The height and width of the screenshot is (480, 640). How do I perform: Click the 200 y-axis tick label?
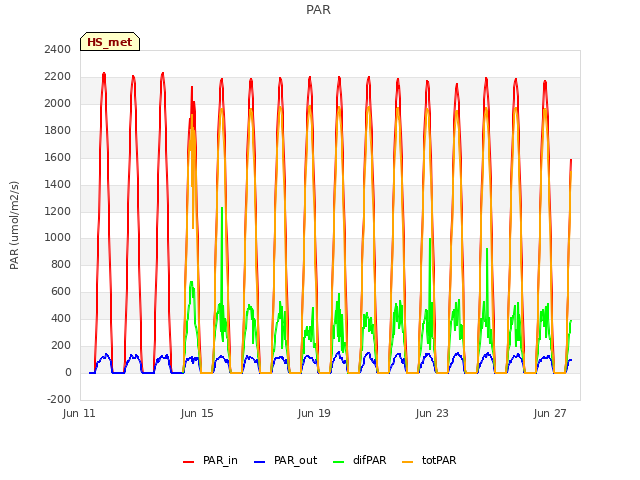(61, 345)
